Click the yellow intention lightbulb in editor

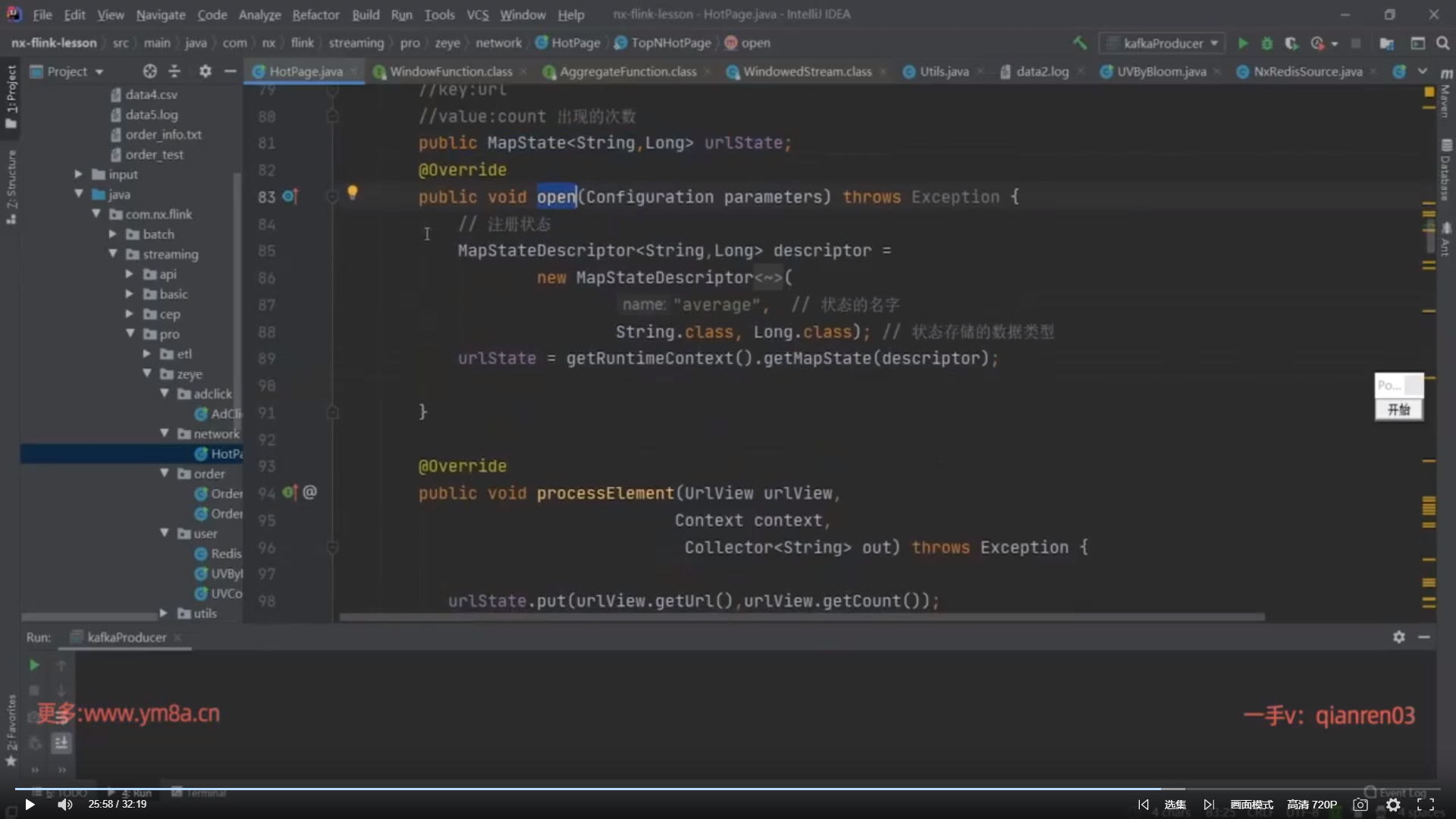[353, 193]
